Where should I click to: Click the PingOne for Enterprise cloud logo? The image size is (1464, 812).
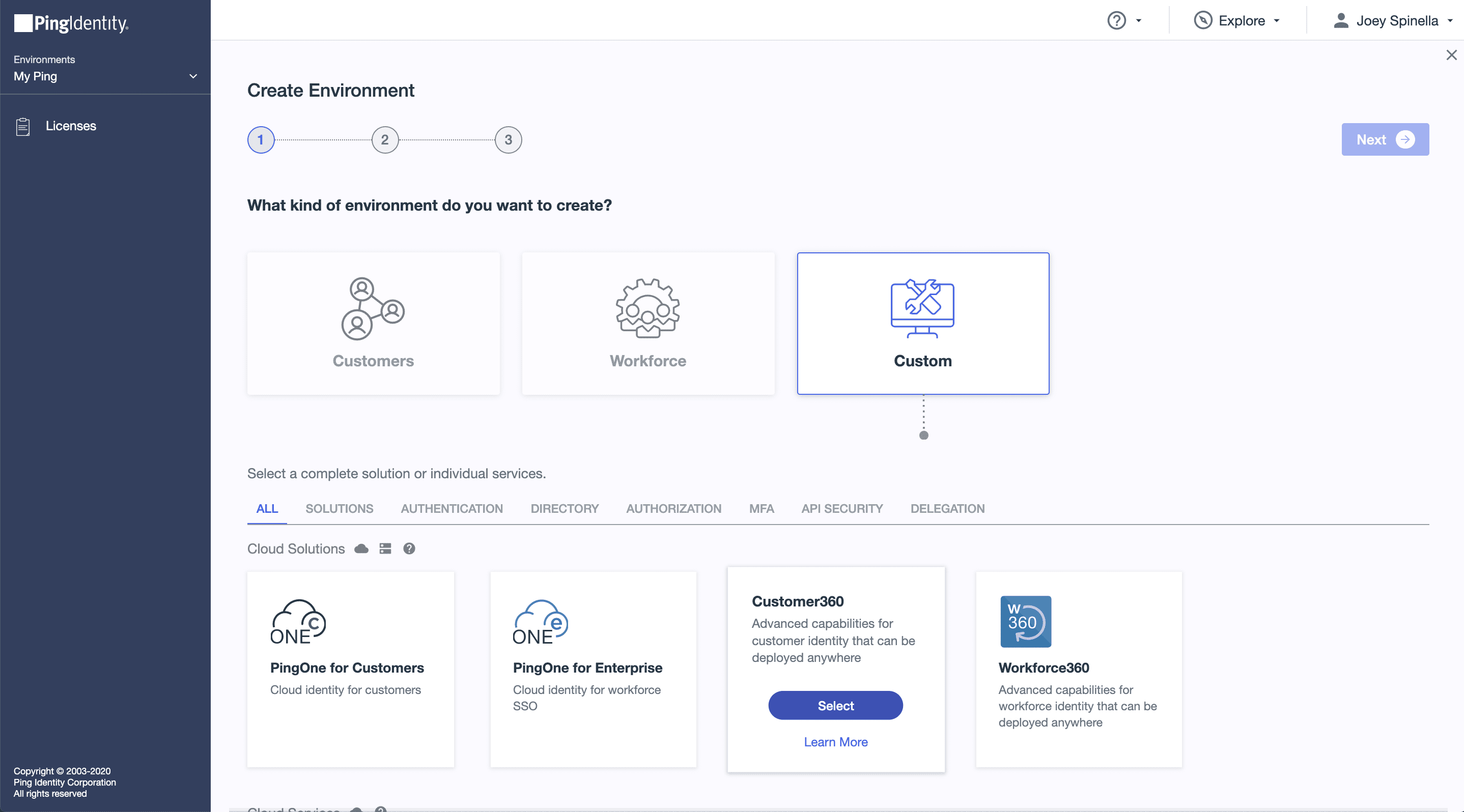[540, 622]
